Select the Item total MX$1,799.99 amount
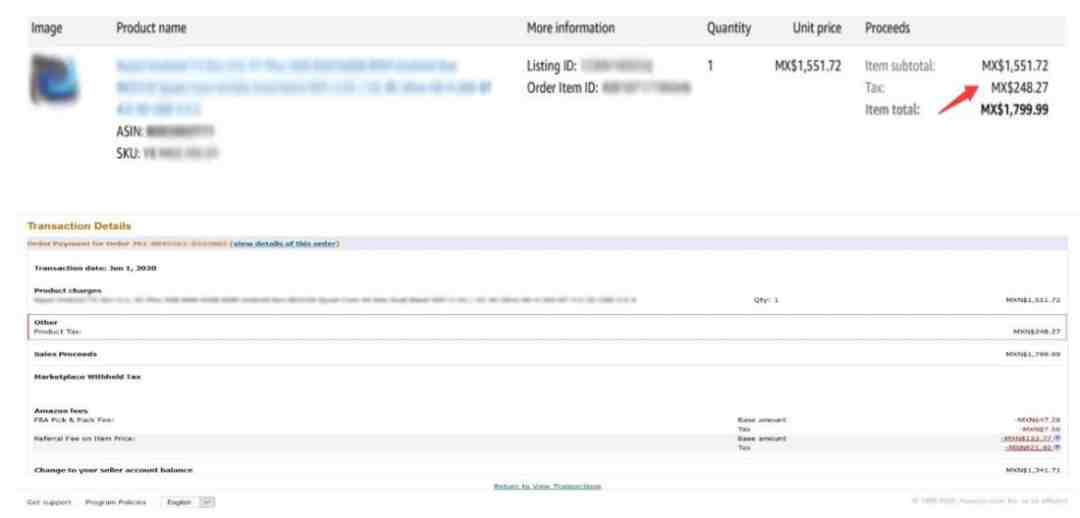The width and height of the screenshot is (1080, 518). [1015, 110]
